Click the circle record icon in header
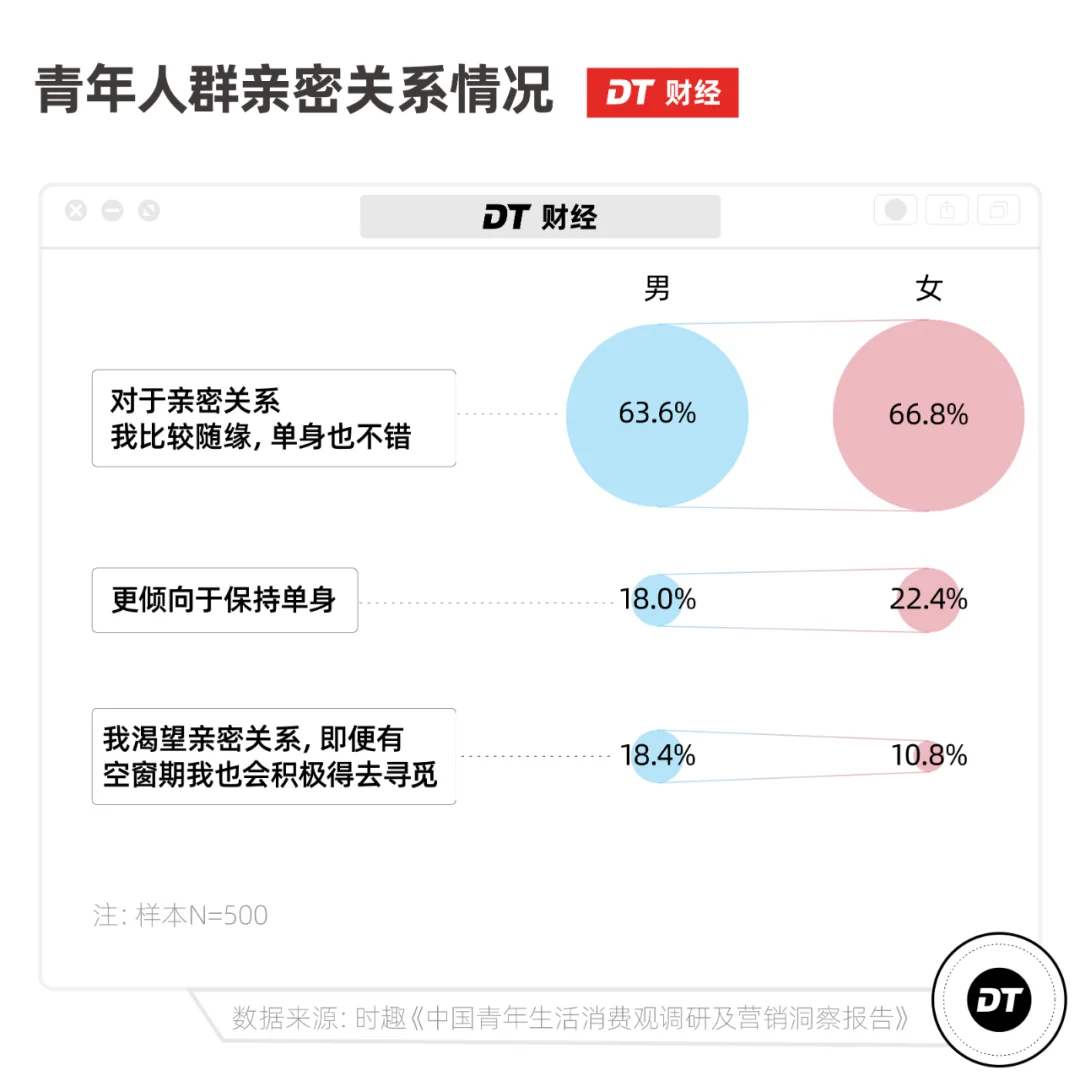The width and height of the screenshot is (1080, 1078). pos(896,210)
